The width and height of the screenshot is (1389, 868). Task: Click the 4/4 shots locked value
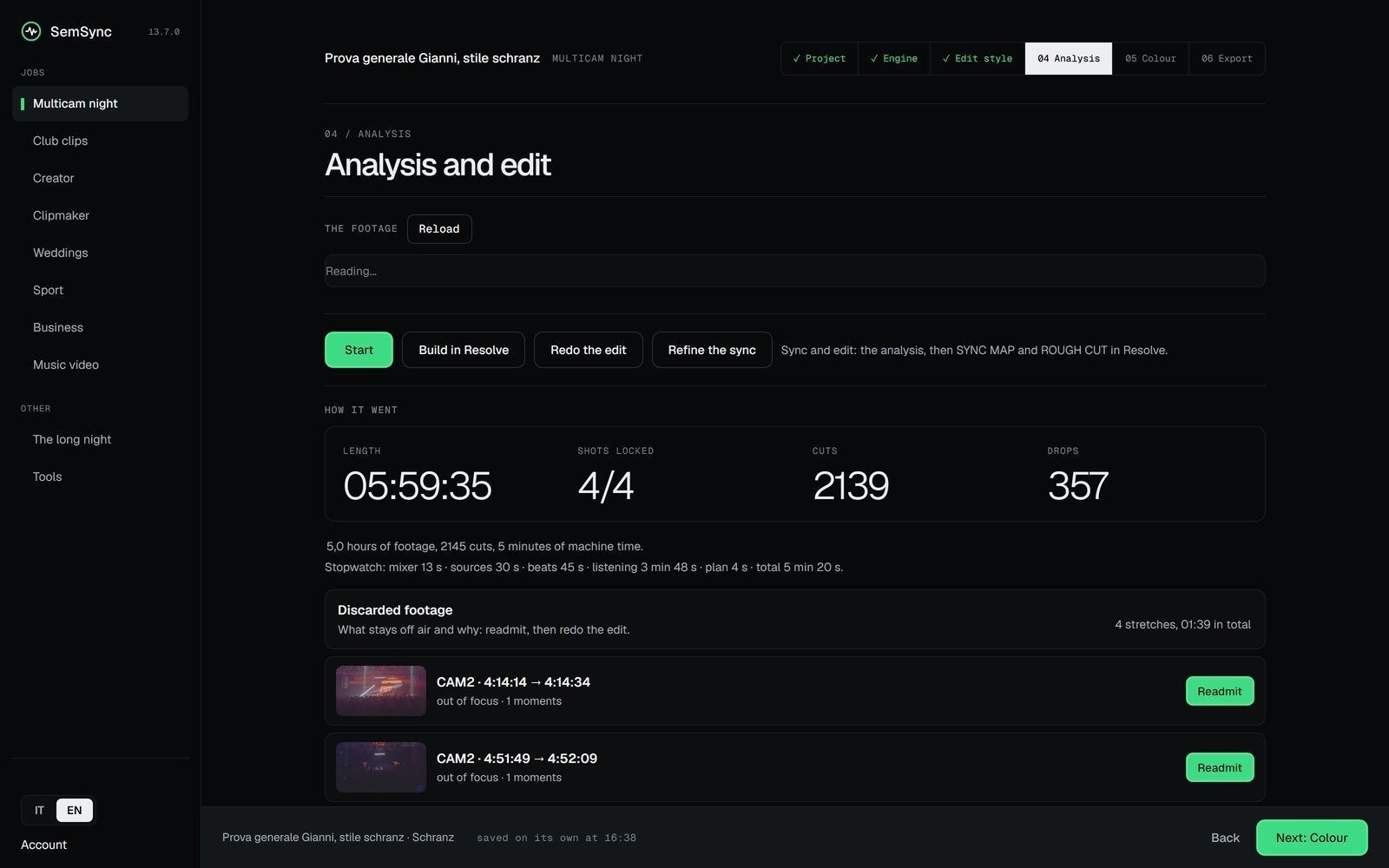pos(606,486)
